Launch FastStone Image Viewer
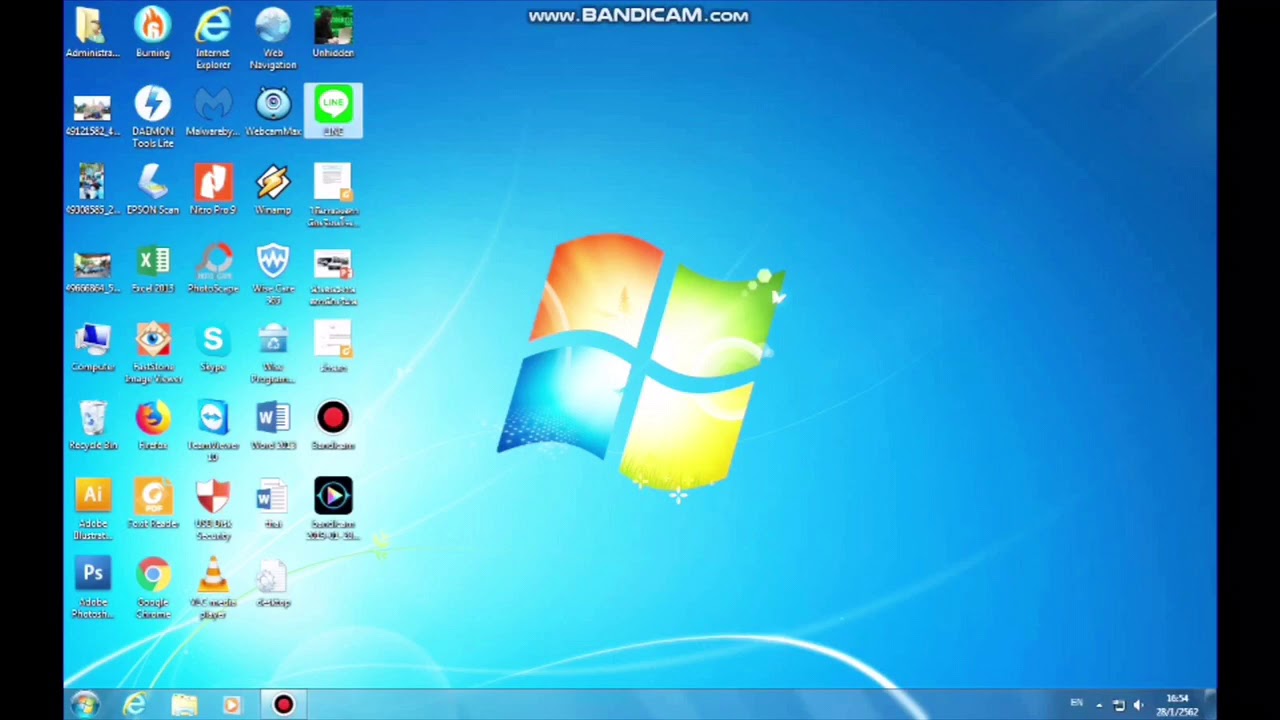 pyautogui.click(x=153, y=352)
